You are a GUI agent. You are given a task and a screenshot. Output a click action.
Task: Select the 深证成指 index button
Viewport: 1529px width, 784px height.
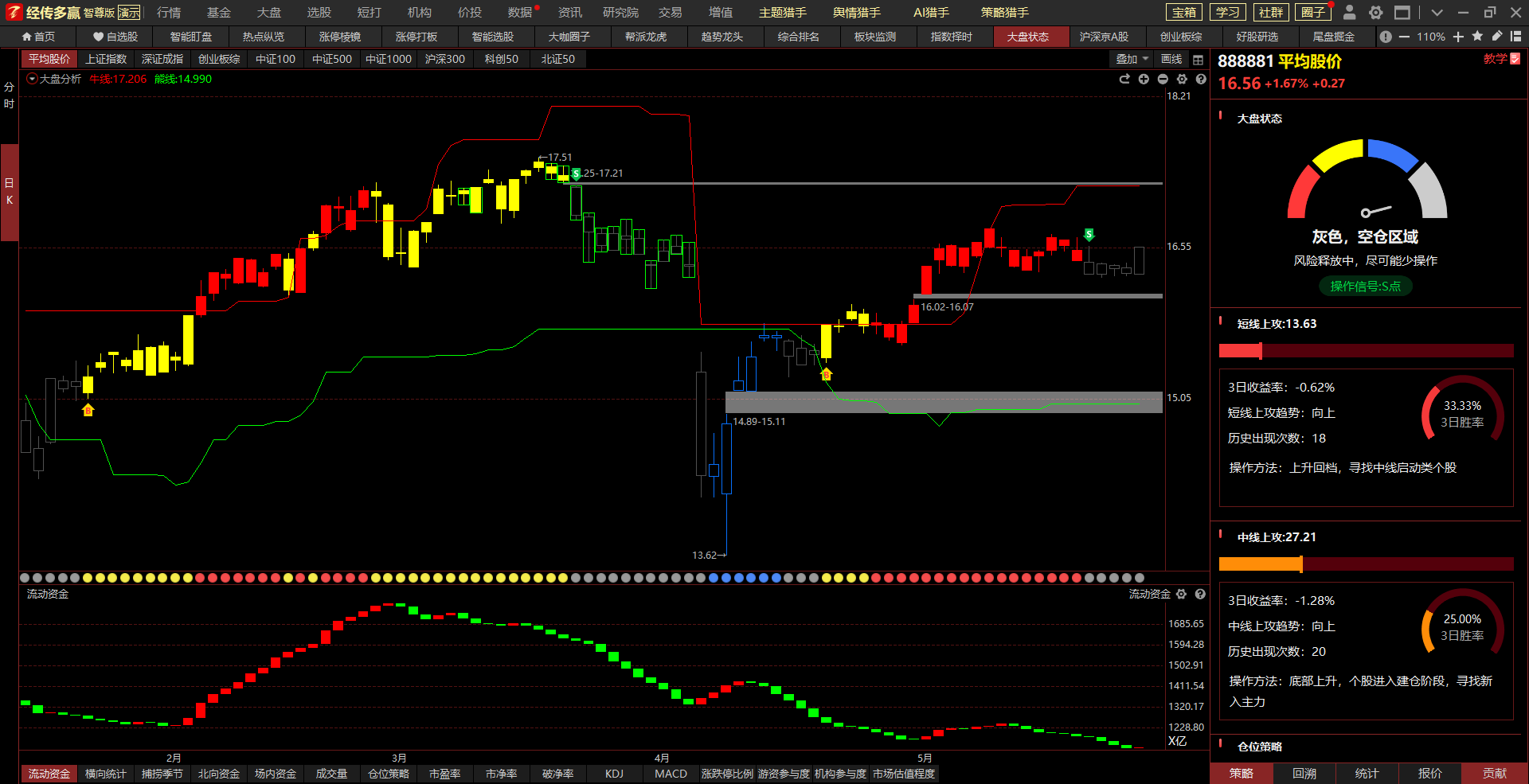coord(162,59)
